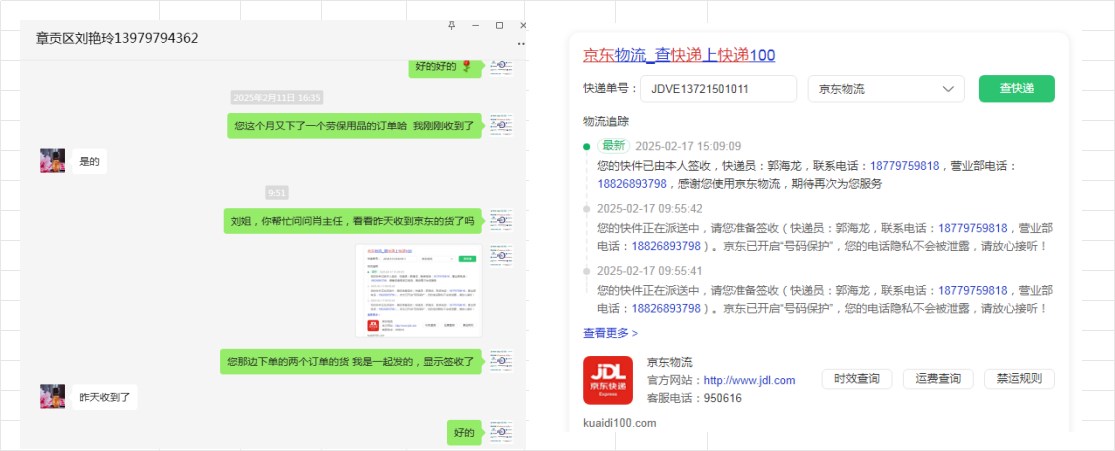
Task: Click courier phone 18779759818 in the 15:09:09 entry
Action: 905,166
